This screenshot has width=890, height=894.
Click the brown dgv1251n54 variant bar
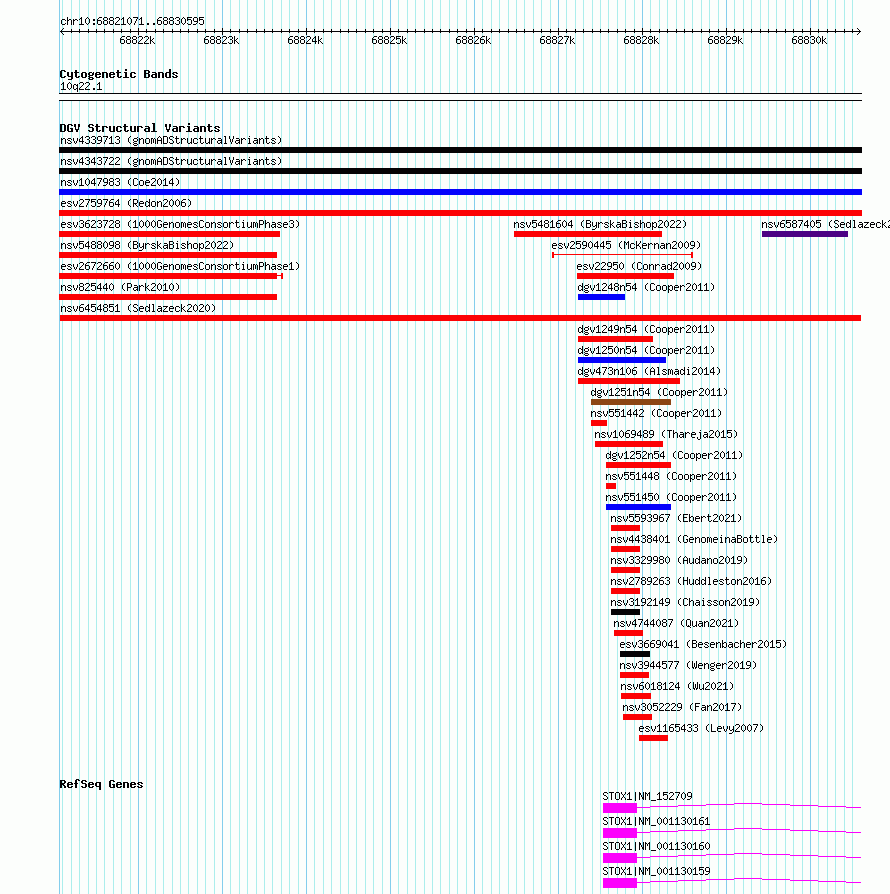click(631, 402)
